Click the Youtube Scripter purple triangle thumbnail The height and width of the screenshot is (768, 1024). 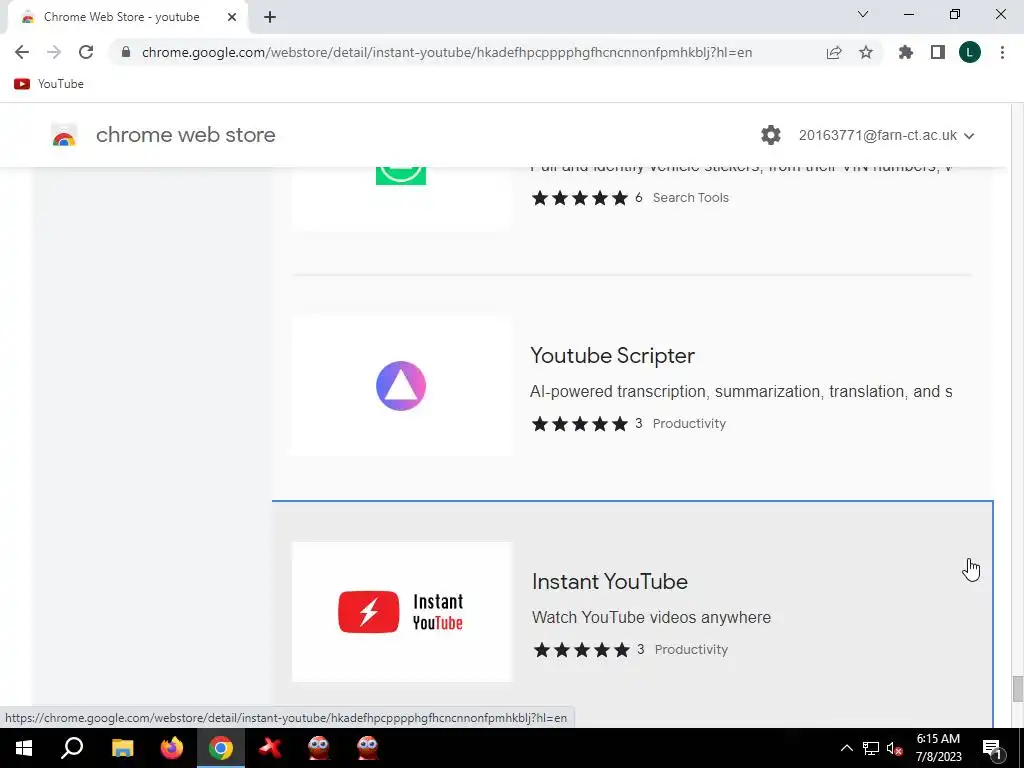(x=401, y=386)
